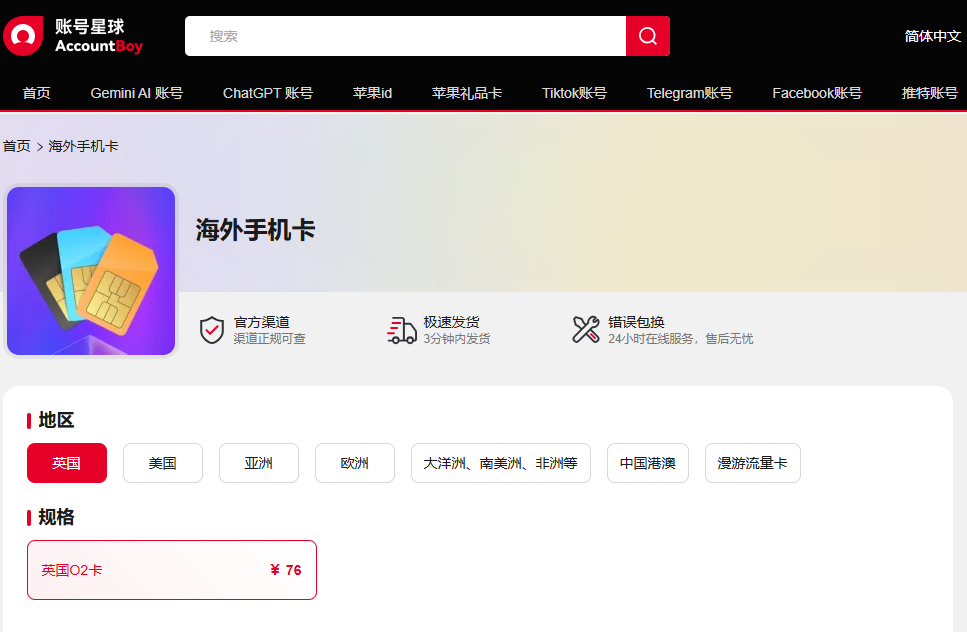Open the Tiktok账号 menu item
This screenshot has width=967, height=632.
coord(574,93)
